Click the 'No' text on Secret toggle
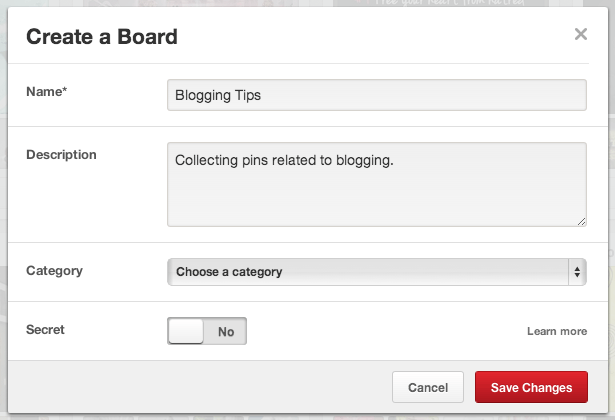The height and width of the screenshot is (420, 615). 226,332
